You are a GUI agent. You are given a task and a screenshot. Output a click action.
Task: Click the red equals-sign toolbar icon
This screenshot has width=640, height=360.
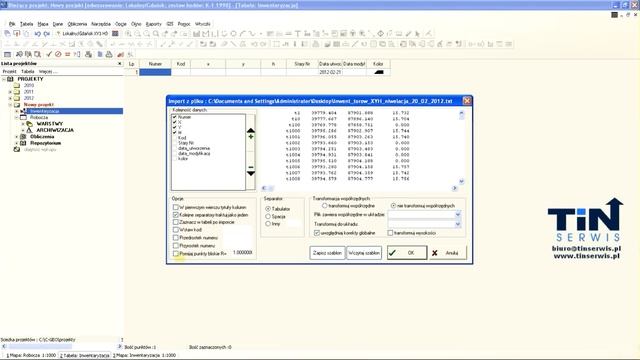(67, 54)
